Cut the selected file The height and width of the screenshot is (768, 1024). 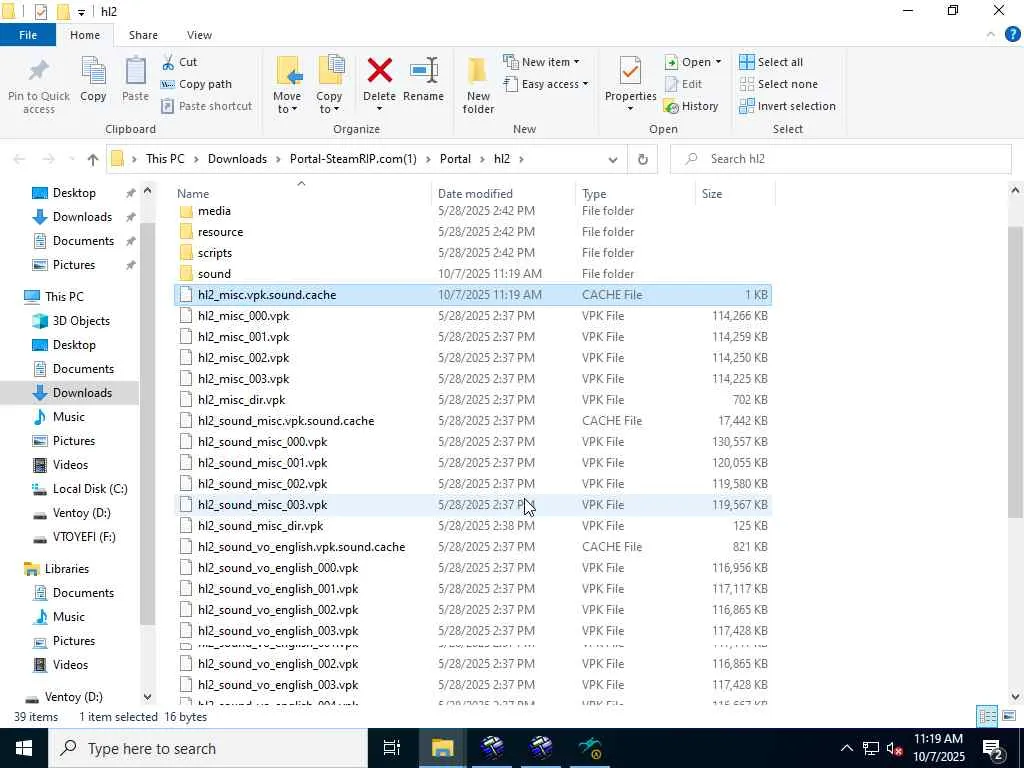[x=180, y=62]
